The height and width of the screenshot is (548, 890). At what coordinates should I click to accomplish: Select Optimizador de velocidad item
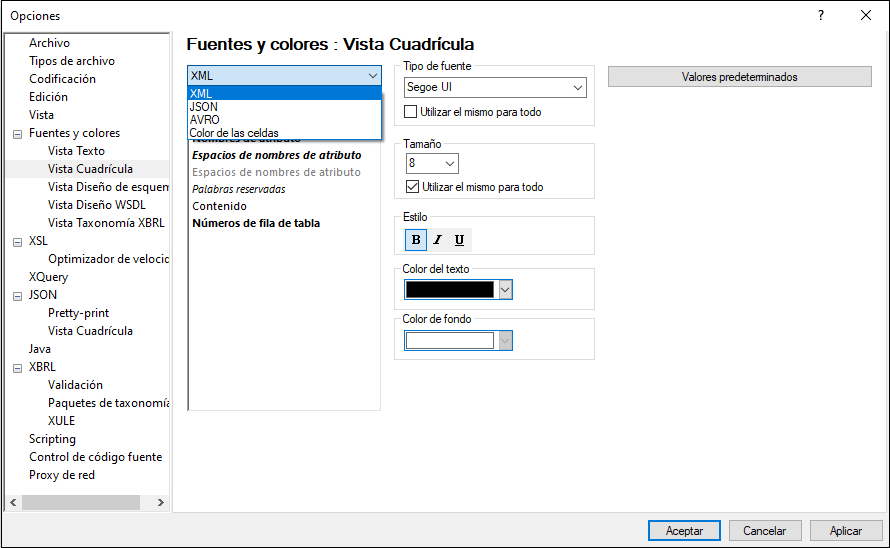(x=108, y=259)
